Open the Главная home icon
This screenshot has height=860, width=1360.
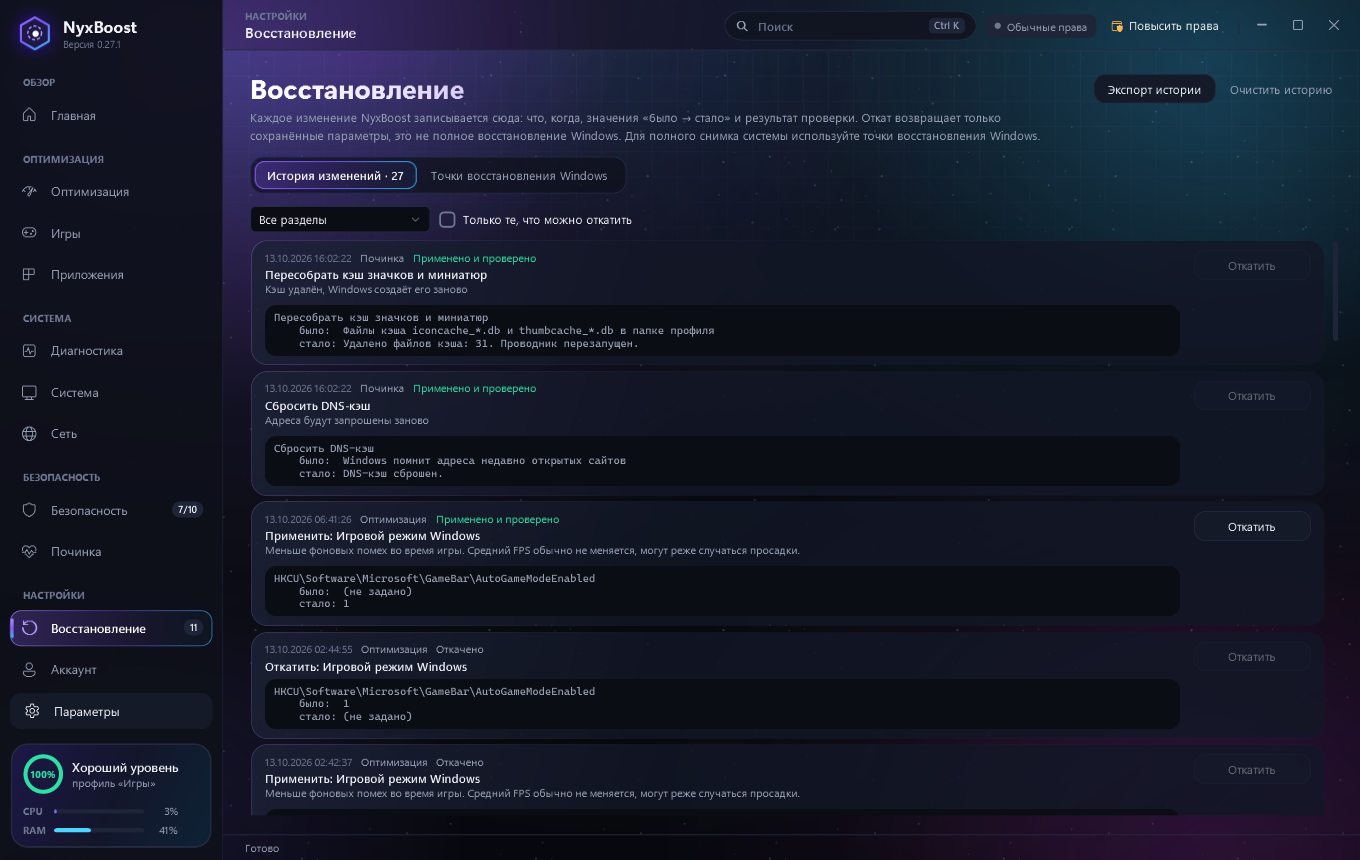click(31, 115)
